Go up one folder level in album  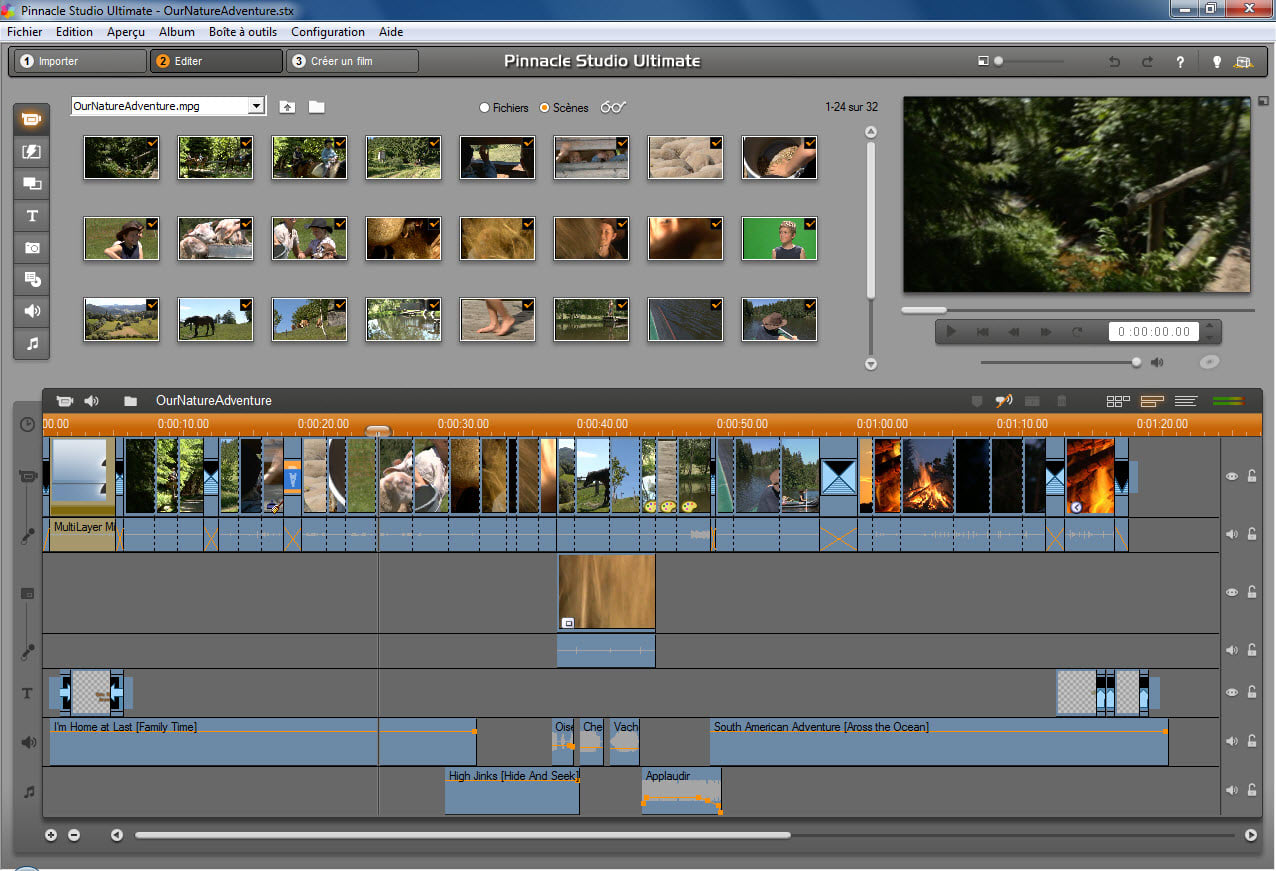coord(287,107)
